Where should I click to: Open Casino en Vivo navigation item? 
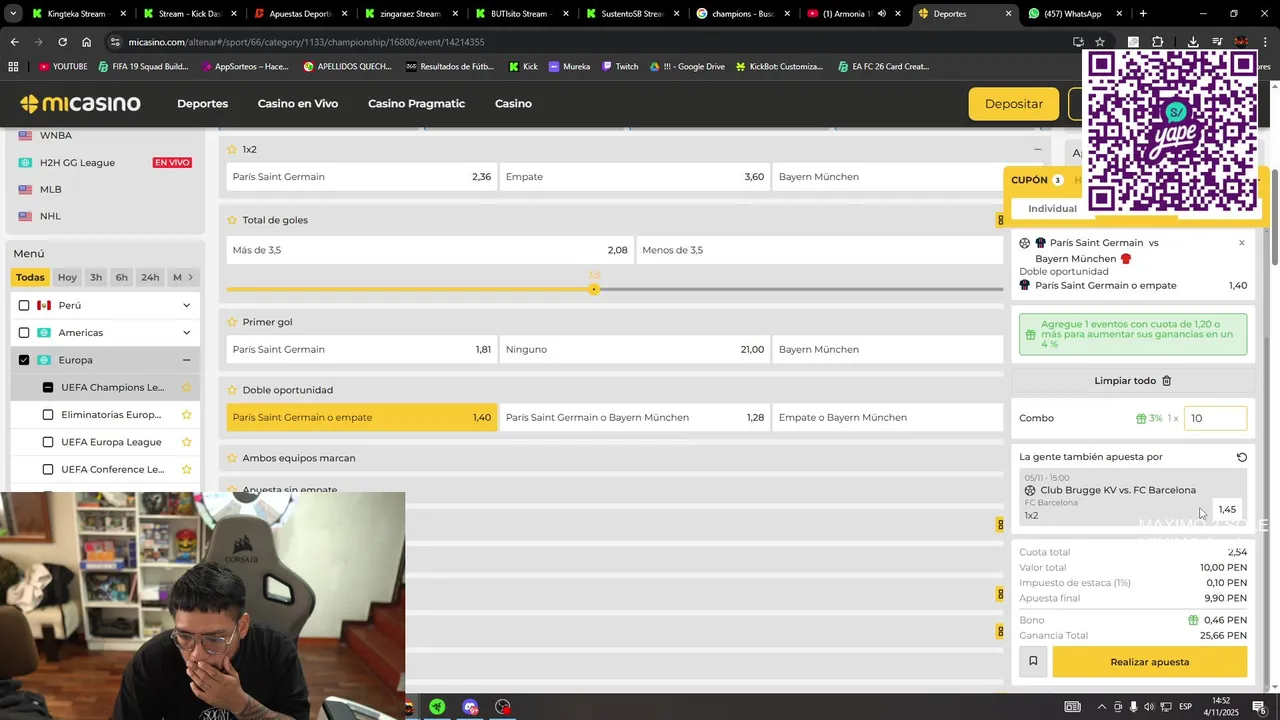tap(298, 104)
